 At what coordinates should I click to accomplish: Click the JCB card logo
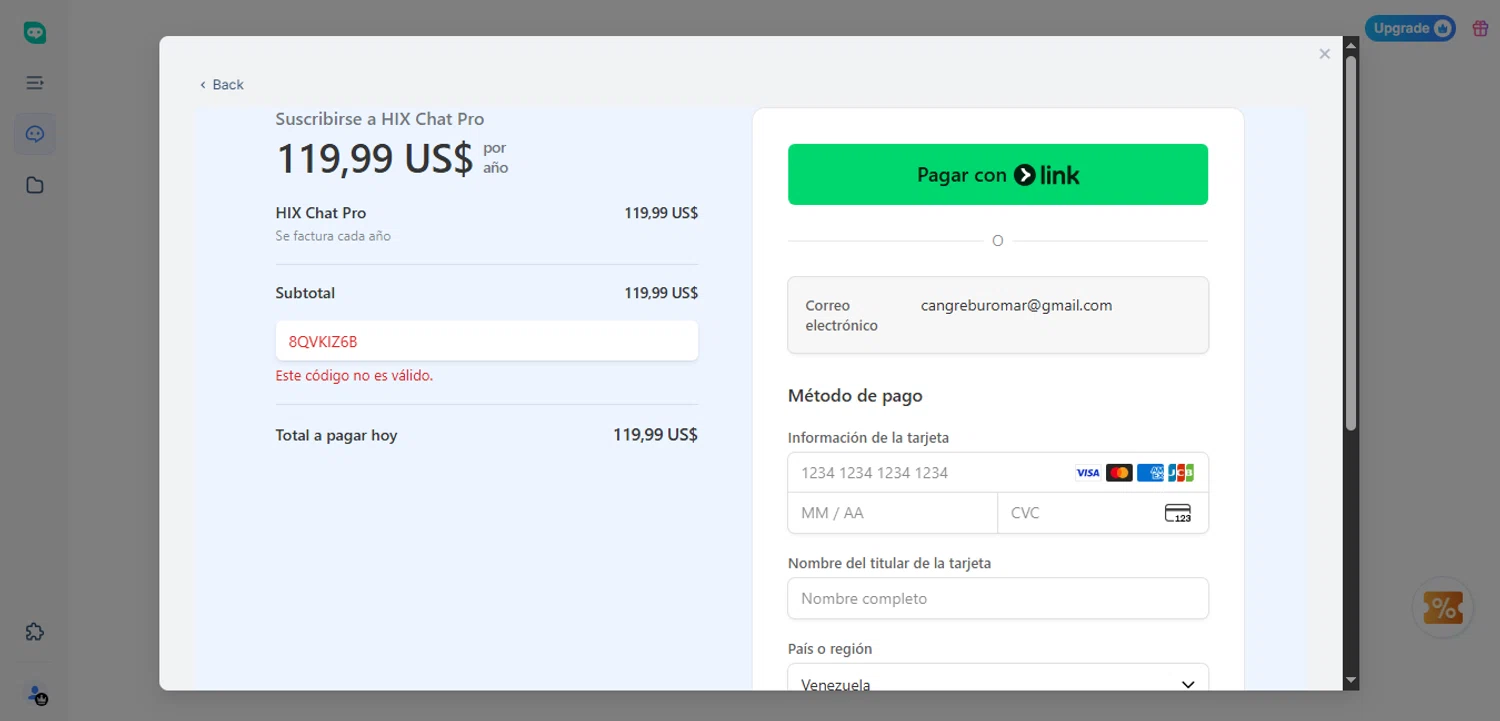(x=1181, y=473)
